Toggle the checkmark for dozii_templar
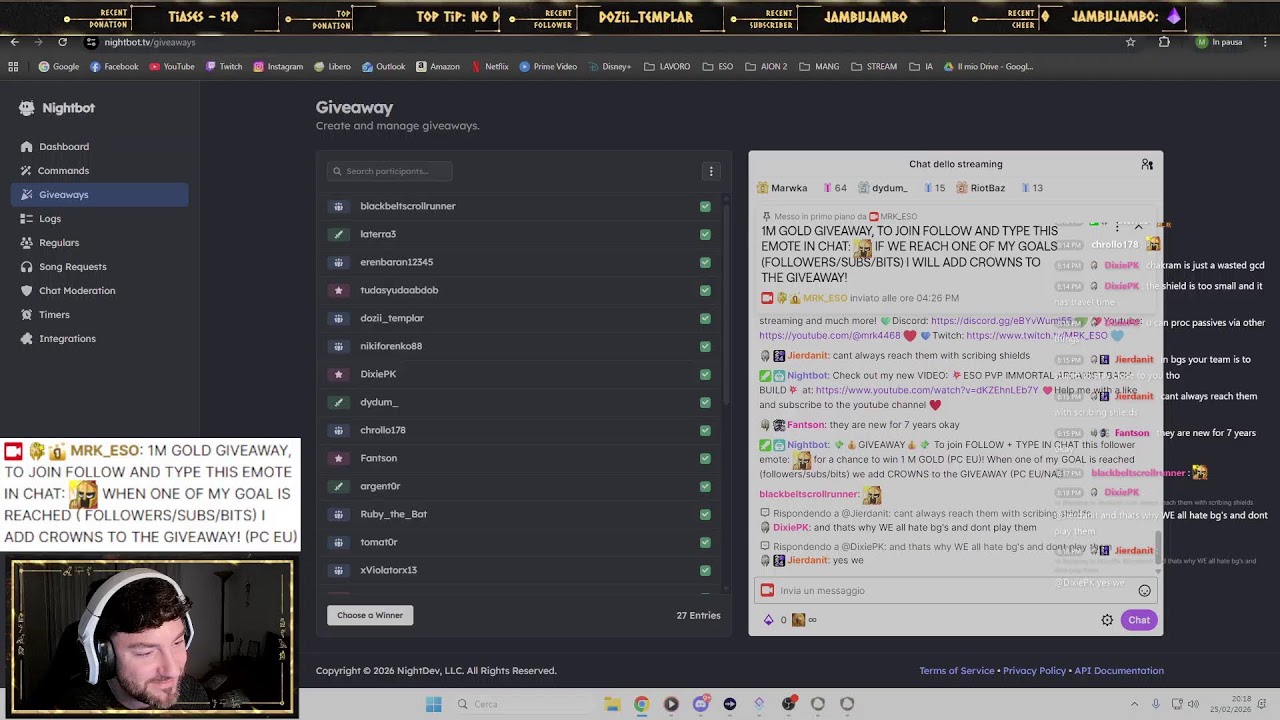This screenshot has height=720, width=1280. click(705, 318)
